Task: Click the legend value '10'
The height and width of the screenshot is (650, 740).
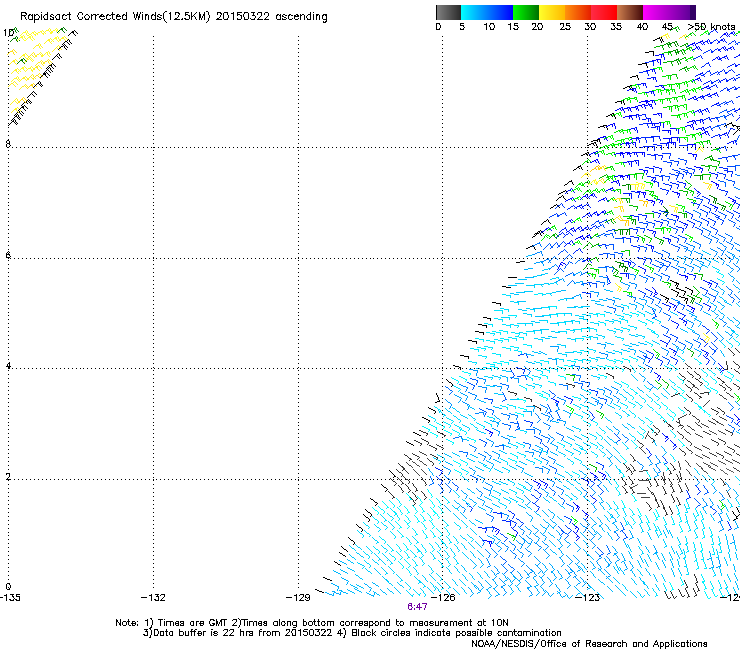Action: (489, 27)
